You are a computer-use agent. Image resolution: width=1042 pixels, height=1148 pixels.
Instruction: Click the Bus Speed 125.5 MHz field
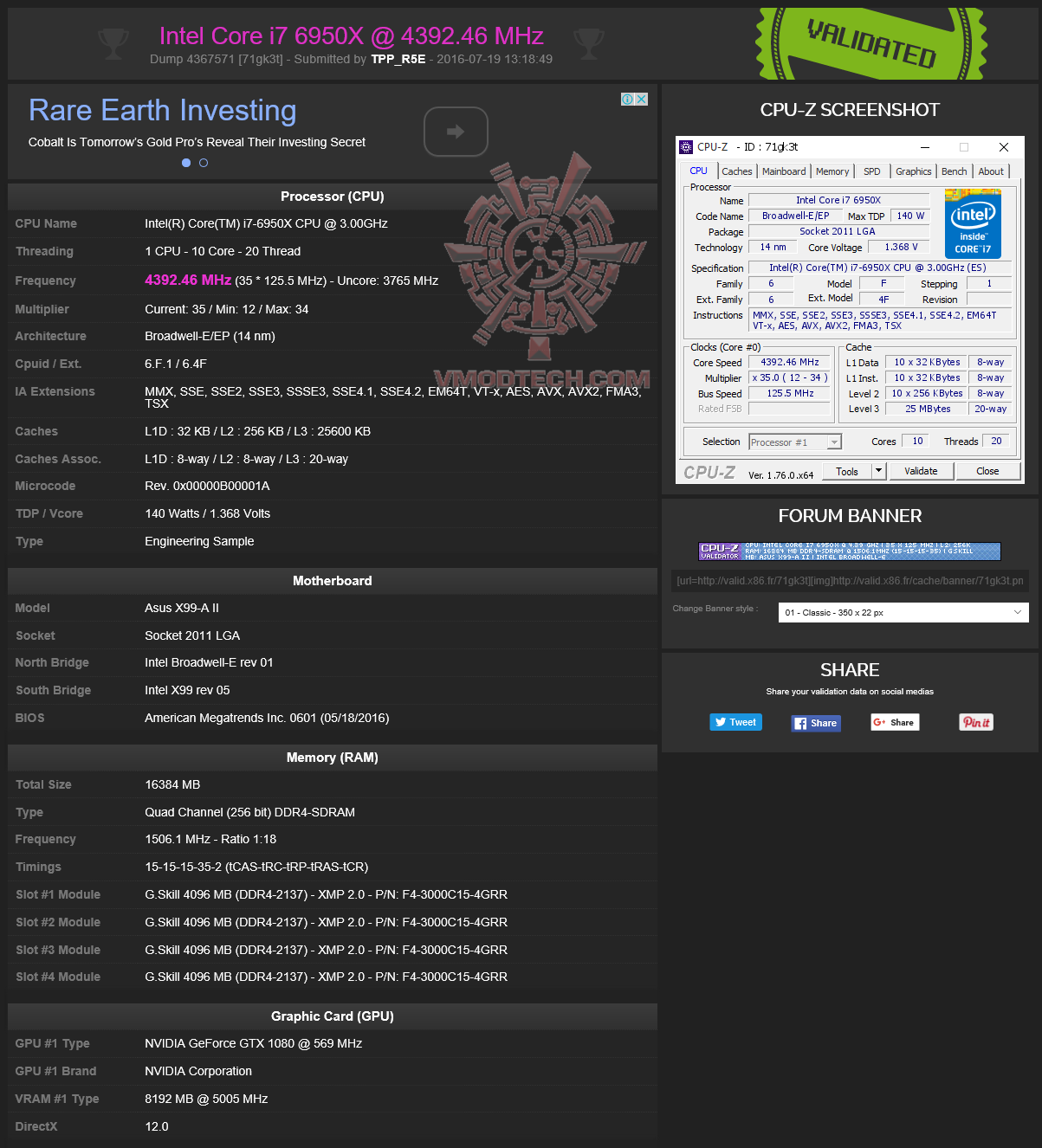click(x=789, y=394)
